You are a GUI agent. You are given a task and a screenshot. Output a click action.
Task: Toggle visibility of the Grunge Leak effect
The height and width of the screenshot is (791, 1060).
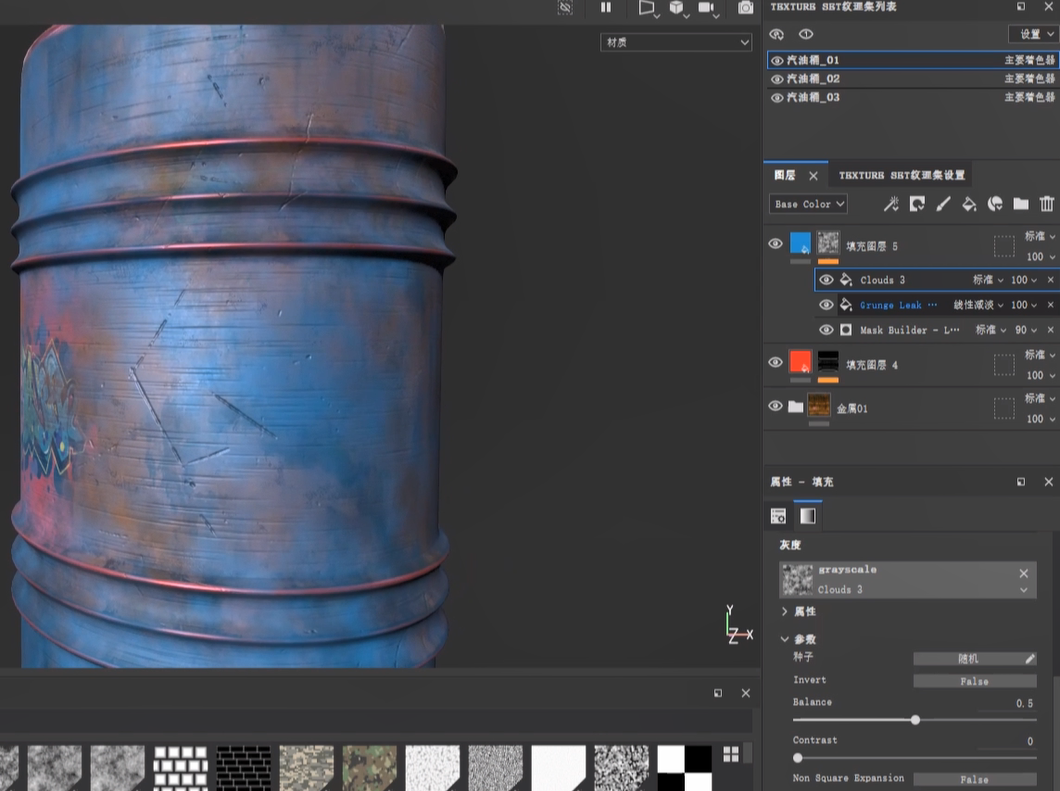pyautogui.click(x=826, y=305)
